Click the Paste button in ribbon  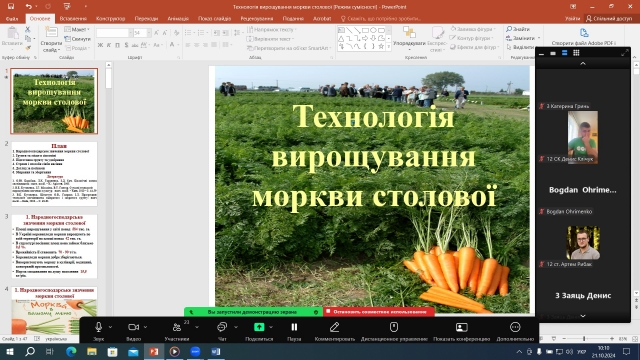[12, 37]
